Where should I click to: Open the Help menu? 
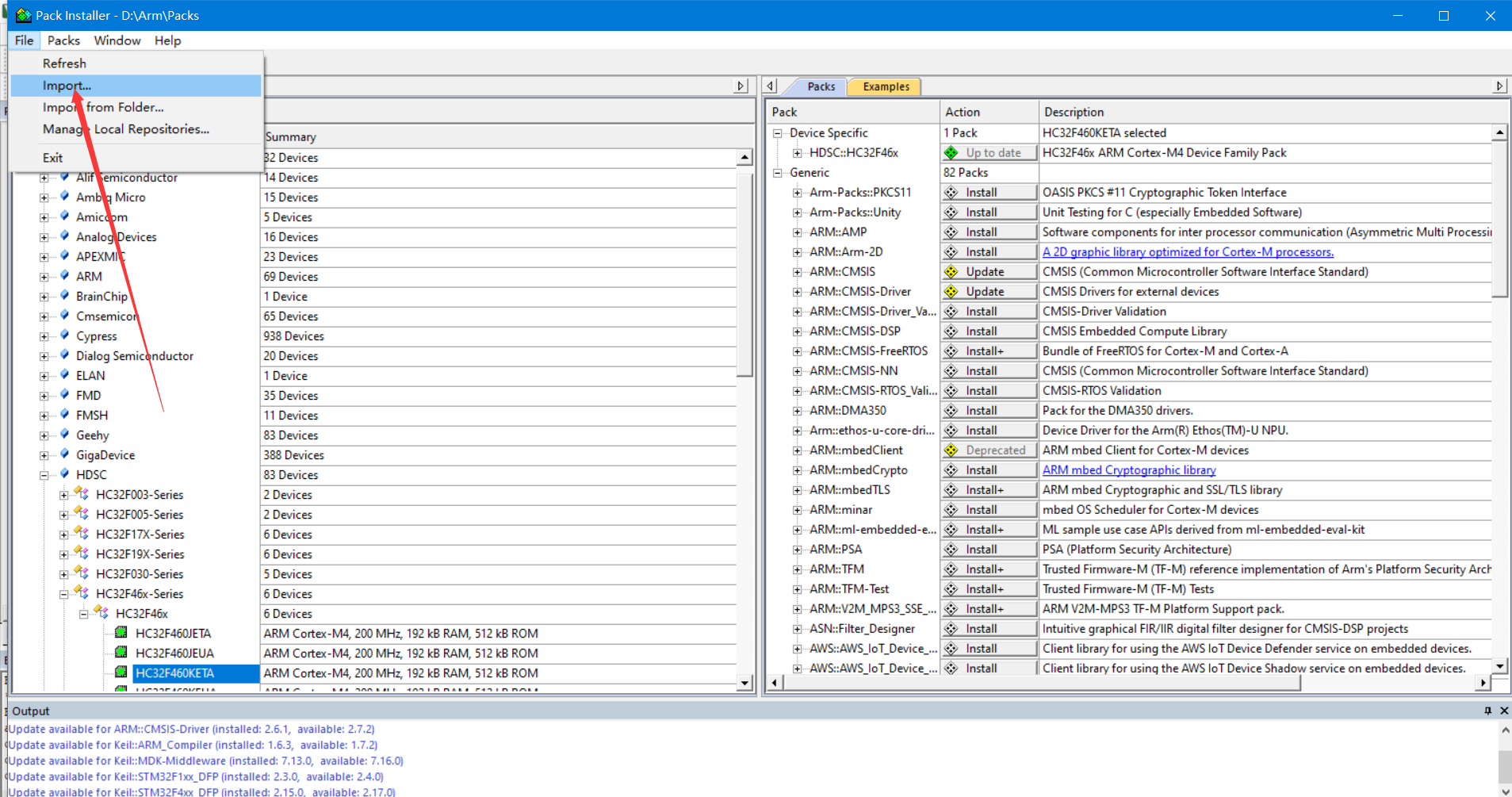point(167,40)
